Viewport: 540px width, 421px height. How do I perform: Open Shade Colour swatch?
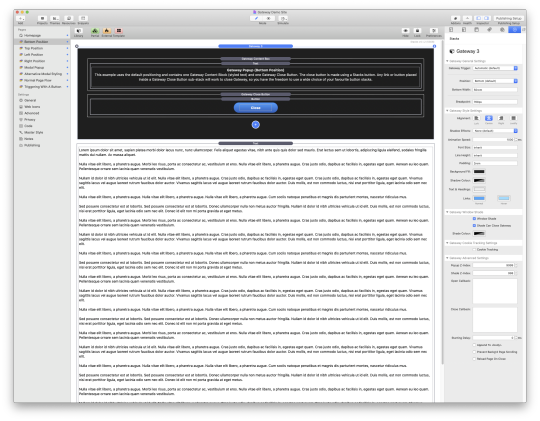point(479,234)
